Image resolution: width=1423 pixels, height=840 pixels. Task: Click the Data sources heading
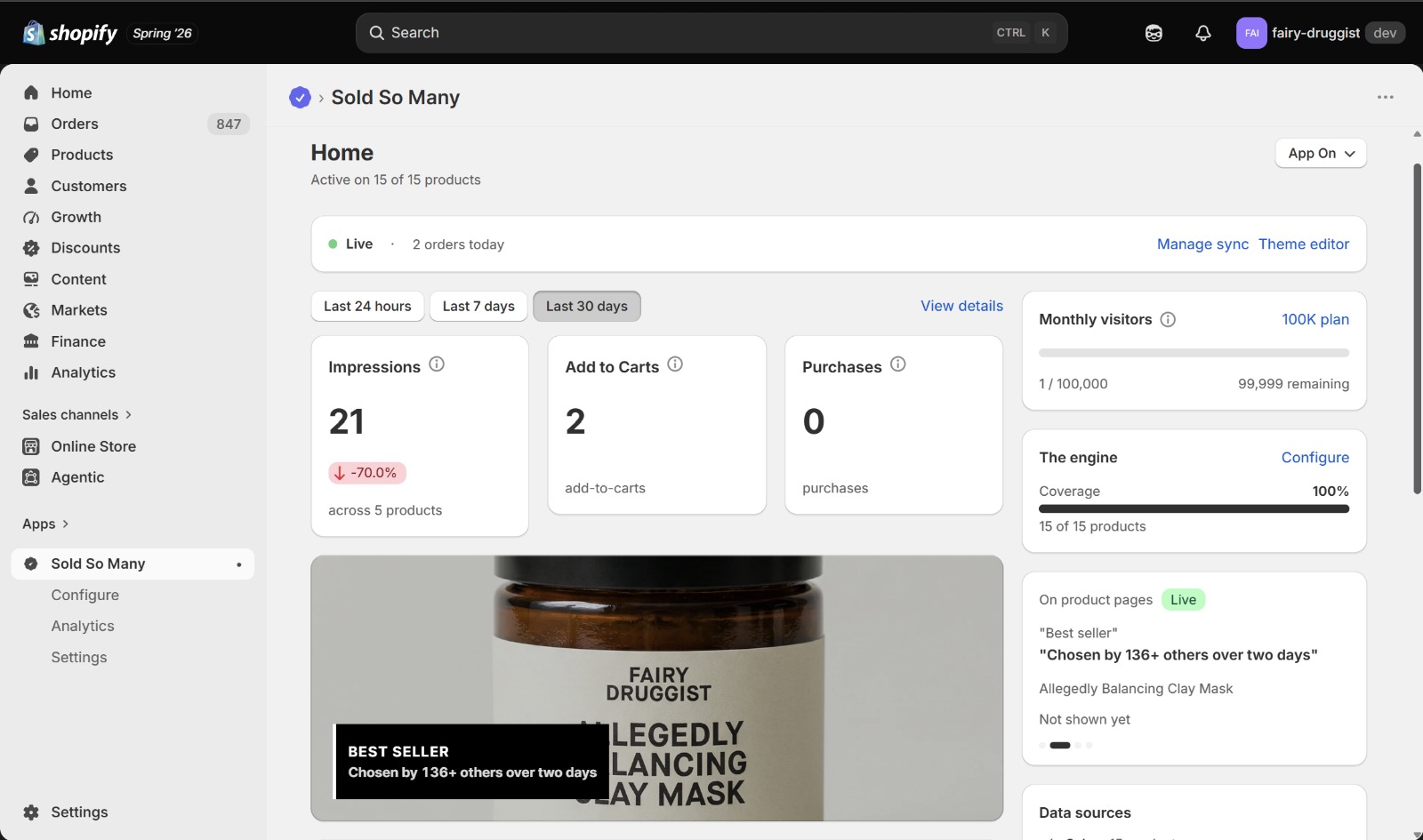tap(1085, 812)
